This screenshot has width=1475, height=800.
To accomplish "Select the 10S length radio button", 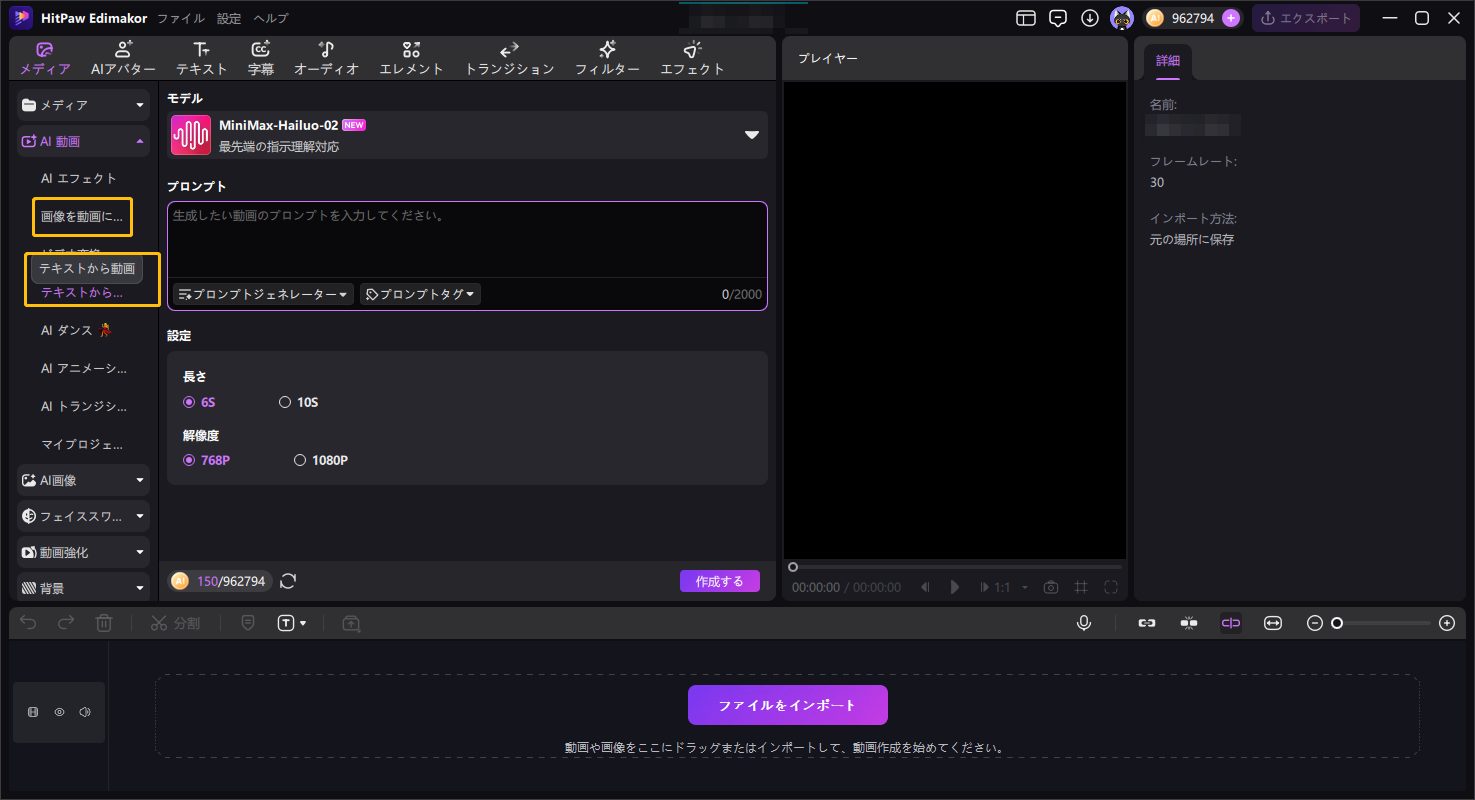I will pyautogui.click(x=285, y=401).
